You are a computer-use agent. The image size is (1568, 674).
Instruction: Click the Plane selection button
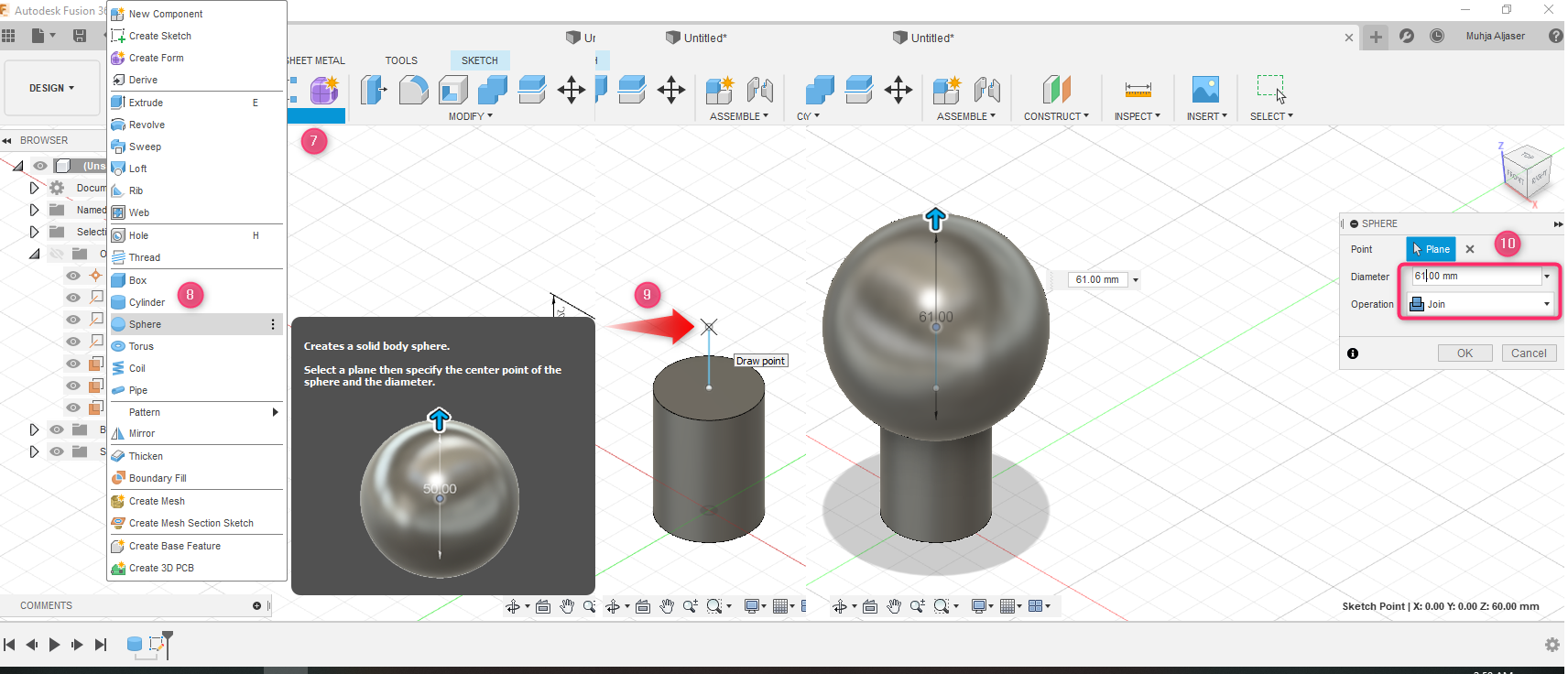tap(1431, 249)
